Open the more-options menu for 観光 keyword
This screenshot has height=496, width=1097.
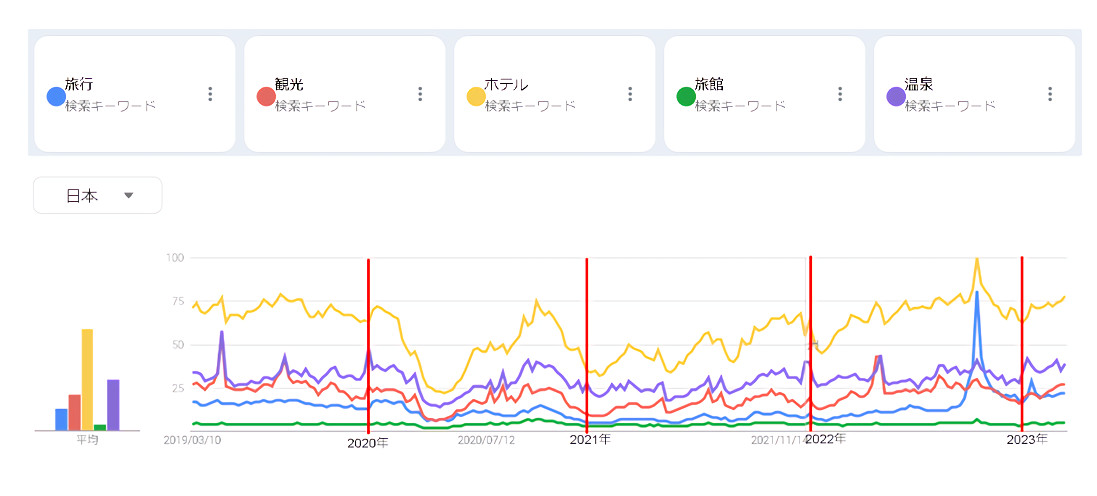pos(420,94)
